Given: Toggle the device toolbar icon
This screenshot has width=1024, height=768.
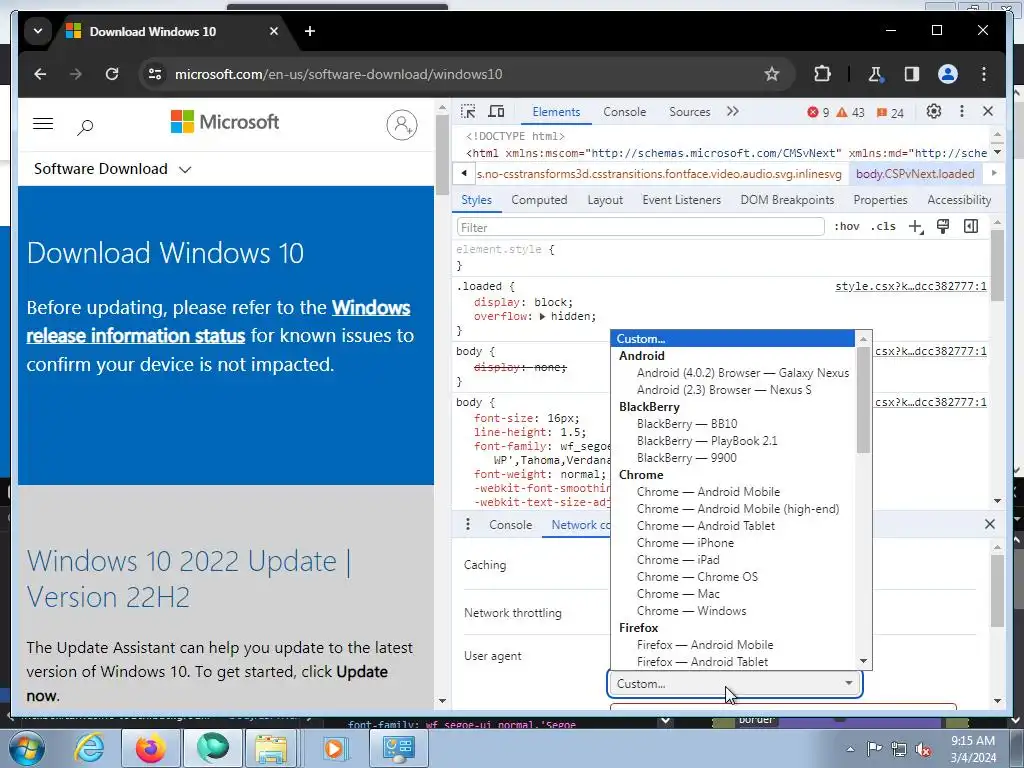Looking at the screenshot, I should [x=496, y=112].
